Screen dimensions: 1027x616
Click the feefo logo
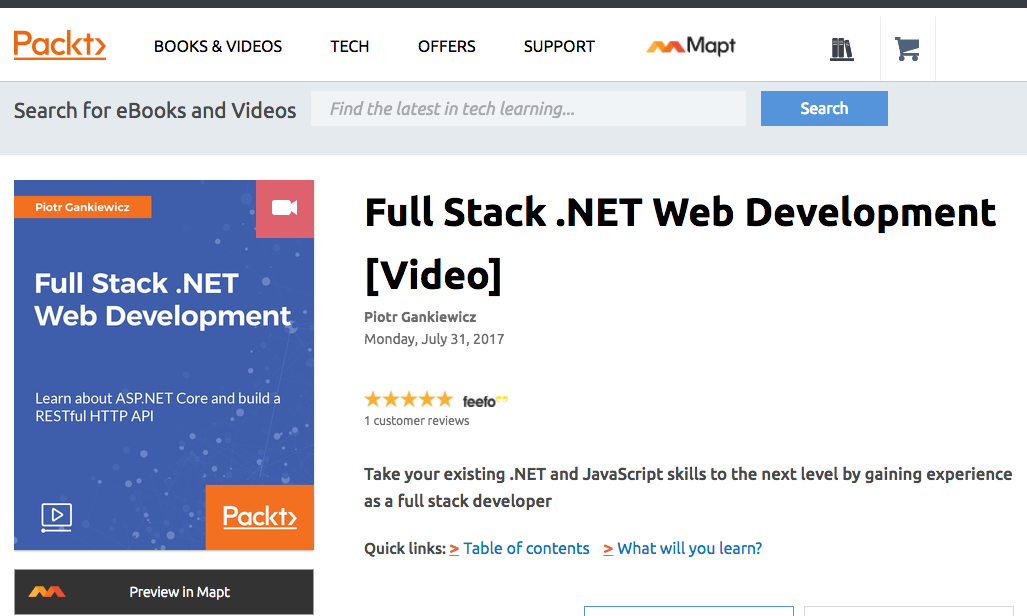[x=485, y=401]
